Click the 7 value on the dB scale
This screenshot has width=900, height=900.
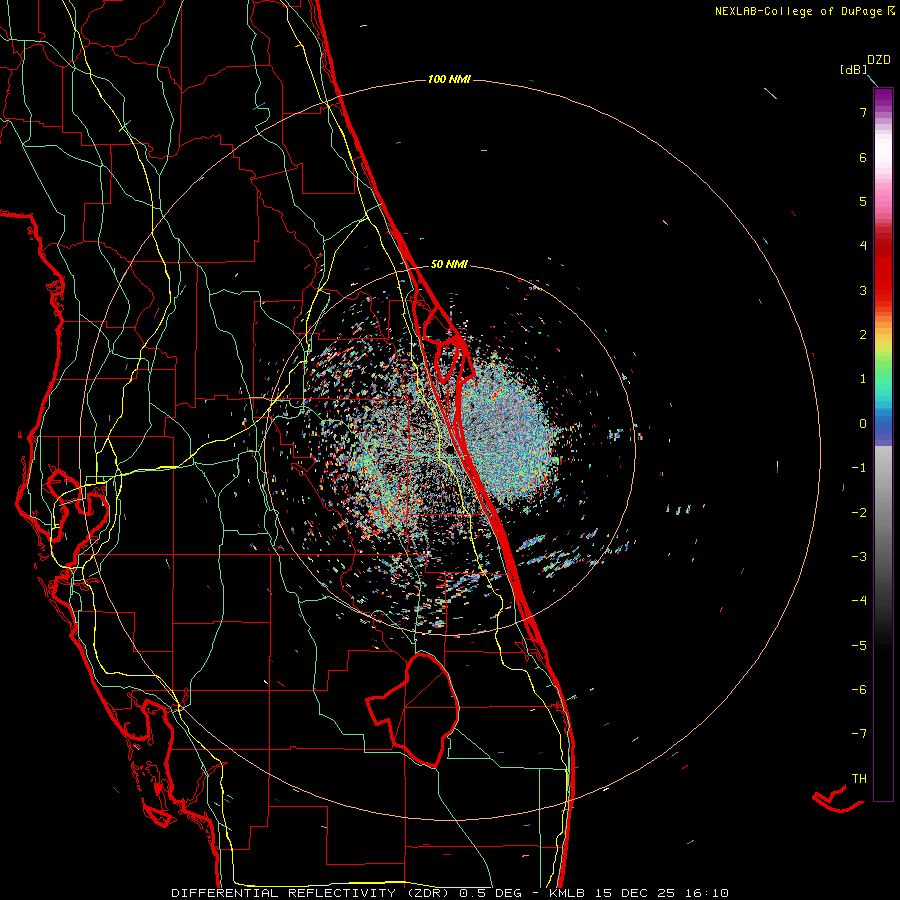tap(863, 112)
